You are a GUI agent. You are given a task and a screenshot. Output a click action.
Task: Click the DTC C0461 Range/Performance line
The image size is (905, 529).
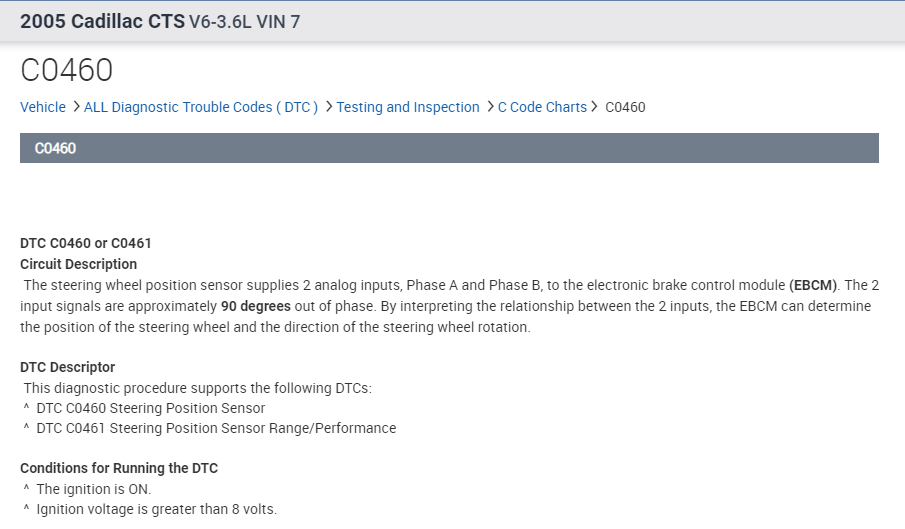click(x=215, y=428)
